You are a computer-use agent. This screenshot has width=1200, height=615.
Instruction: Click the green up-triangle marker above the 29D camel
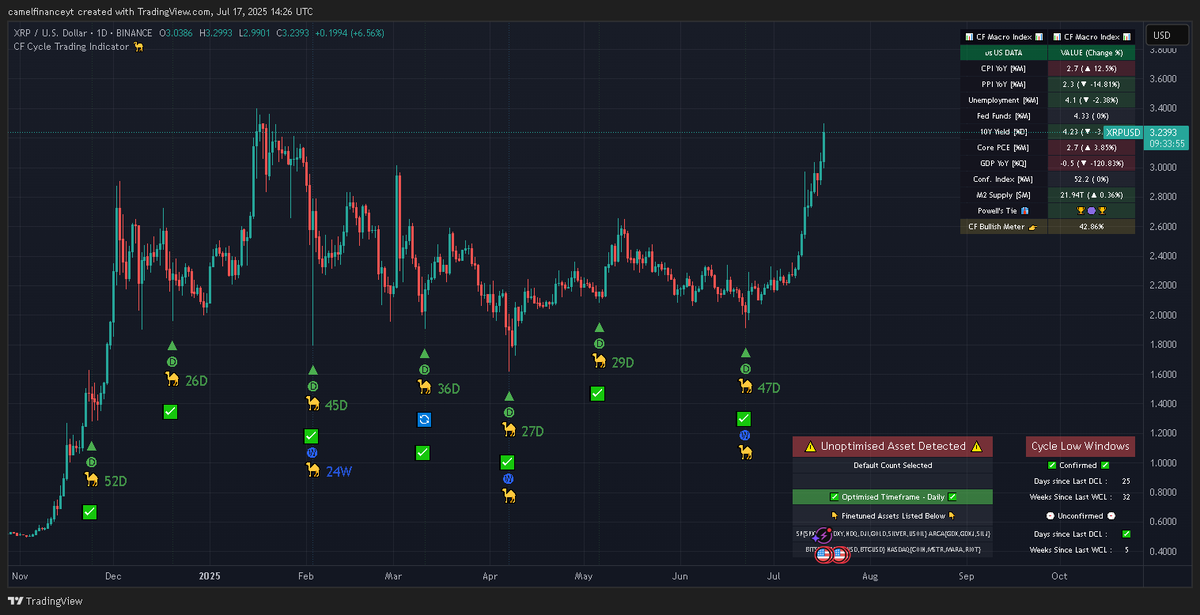coord(598,326)
